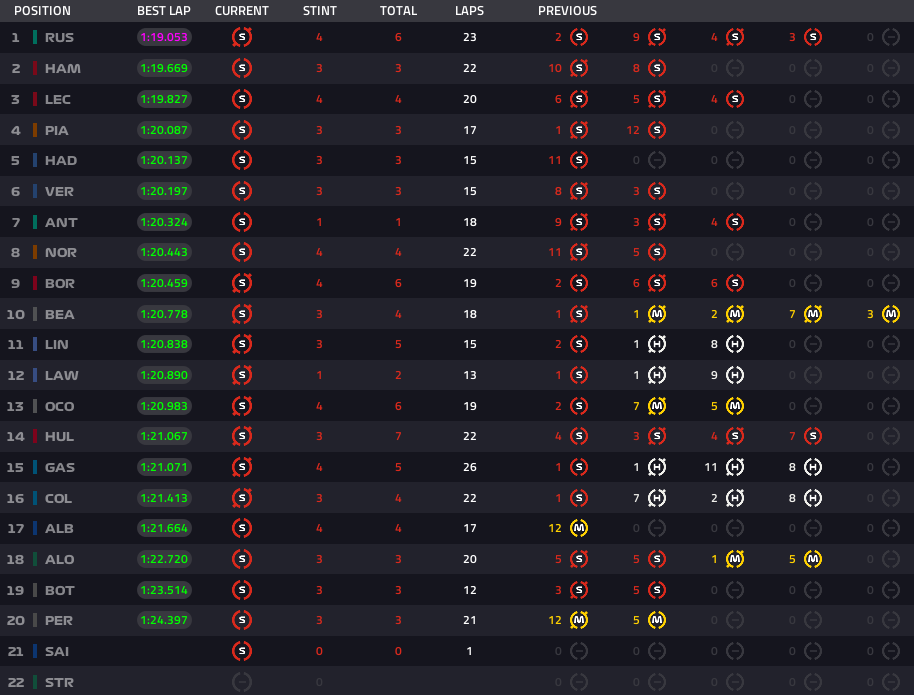Click the LEC driver row name

(59, 99)
